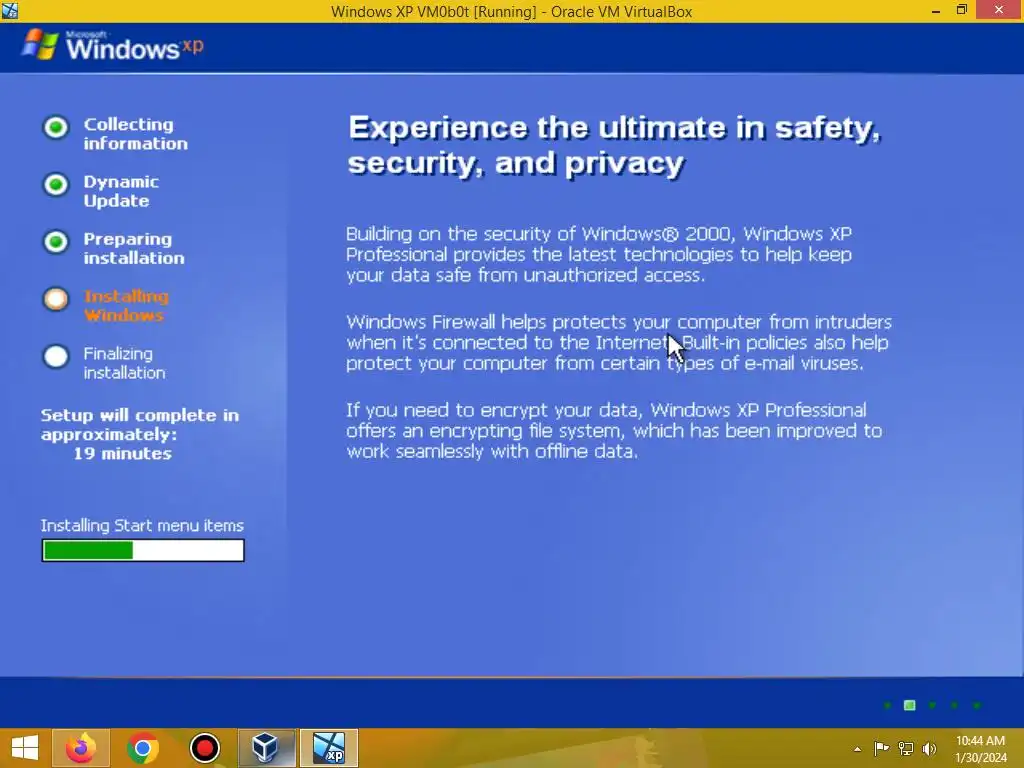Click the Finalizing installation step bullet
Screen dimensions: 1024x768
click(x=56, y=357)
